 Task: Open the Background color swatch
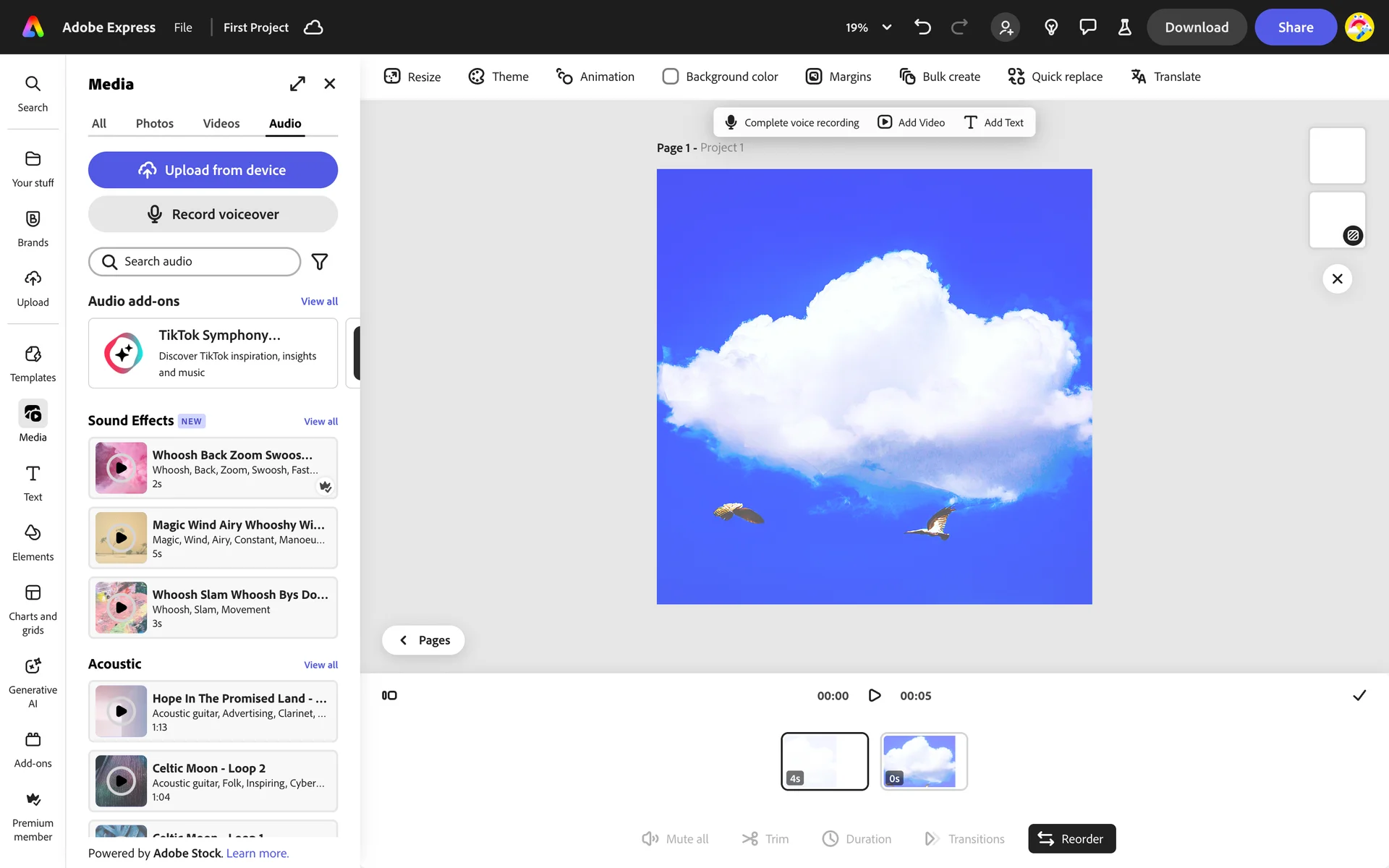pyautogui.click(x=671, y=77)
